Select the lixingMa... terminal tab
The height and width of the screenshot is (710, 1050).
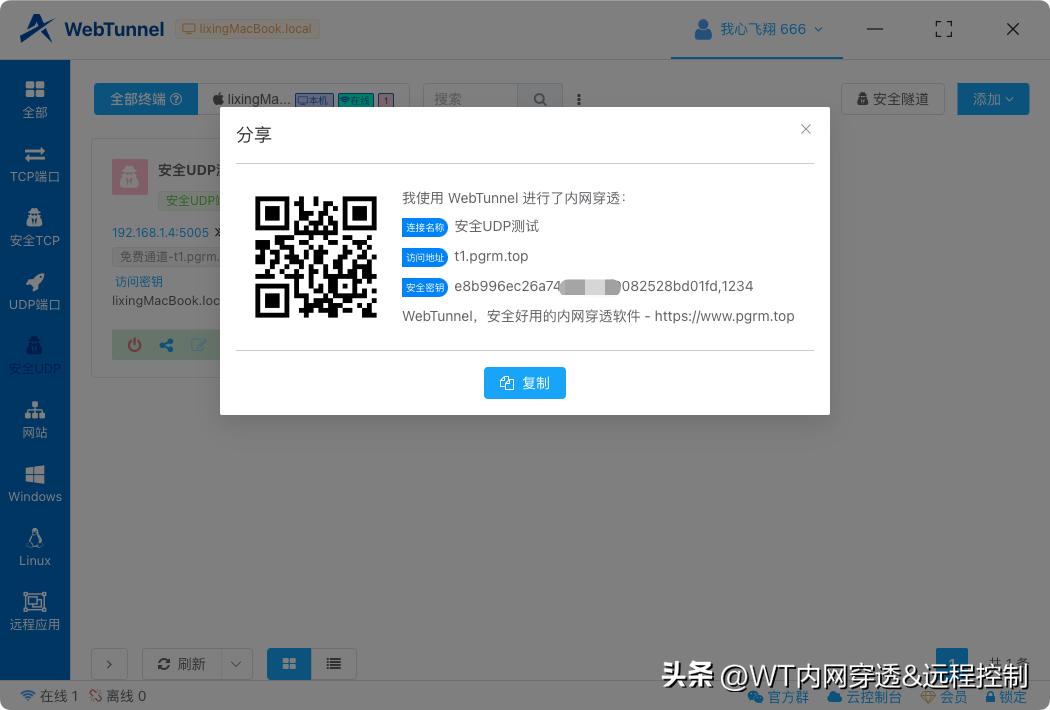click(x=303, y=99)
